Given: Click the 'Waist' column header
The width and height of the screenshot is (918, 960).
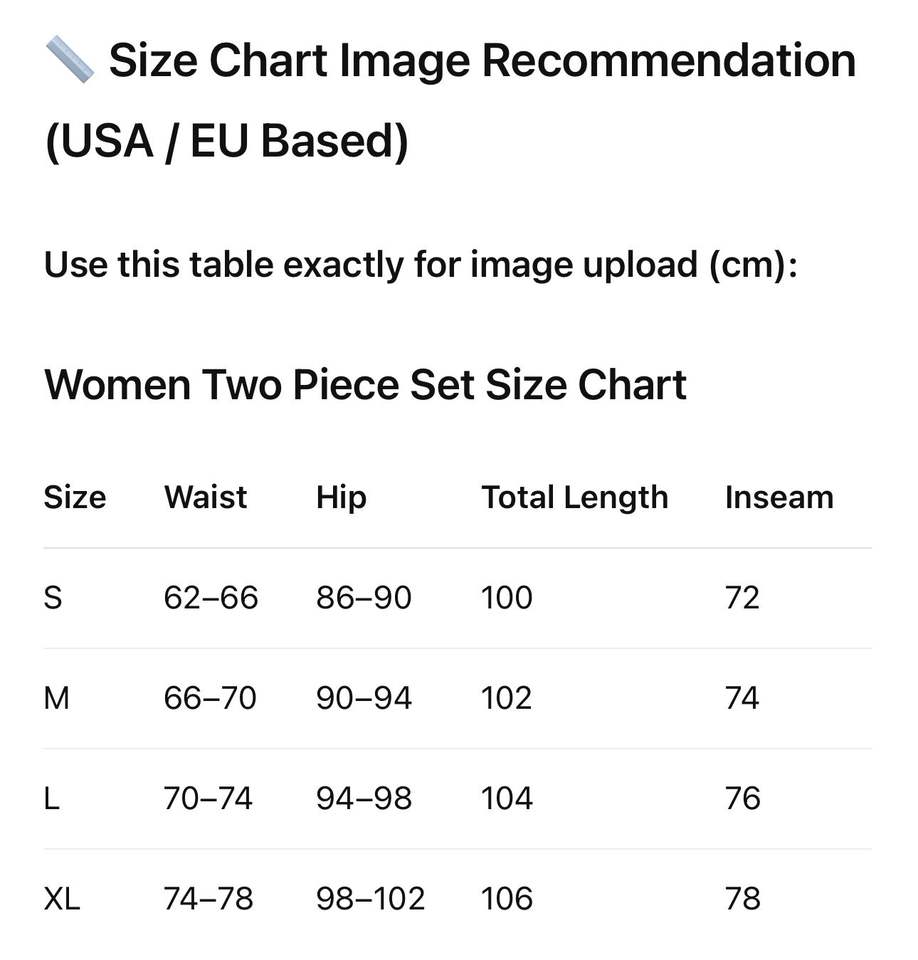Looking at the screenshot, I should coord(205,497).
